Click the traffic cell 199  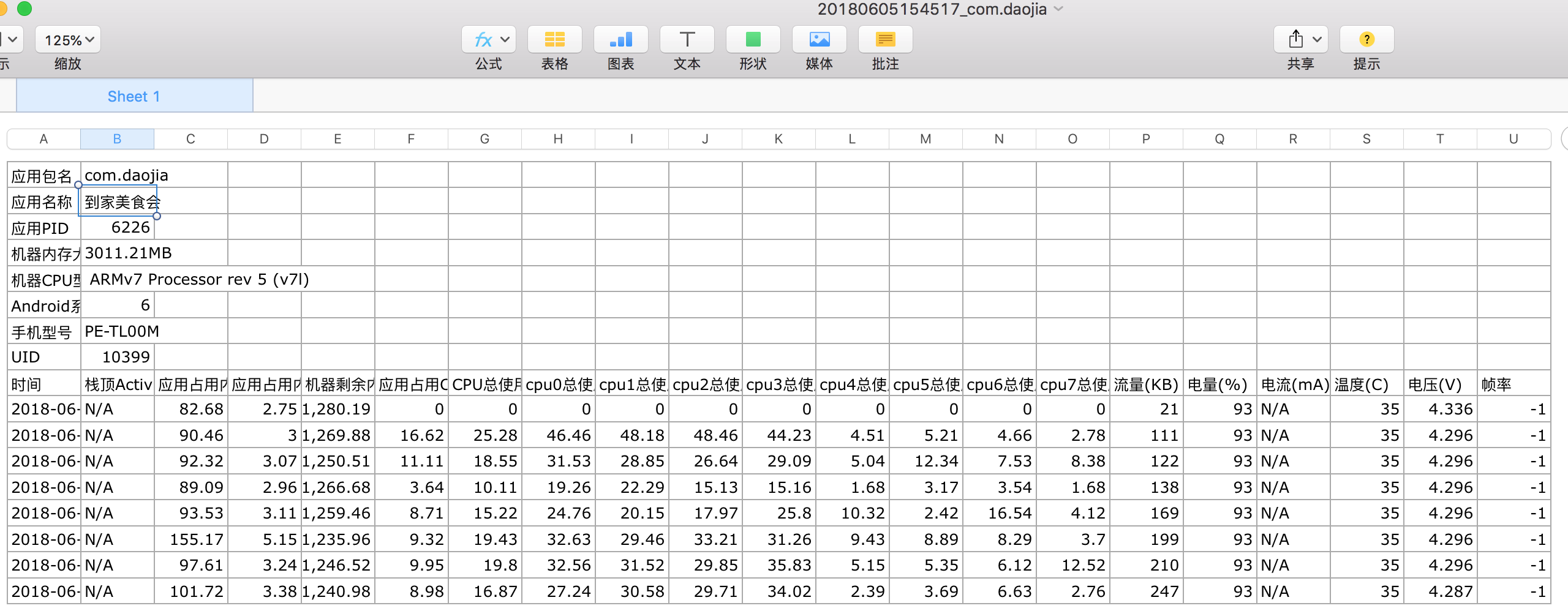click(1146, 539)
